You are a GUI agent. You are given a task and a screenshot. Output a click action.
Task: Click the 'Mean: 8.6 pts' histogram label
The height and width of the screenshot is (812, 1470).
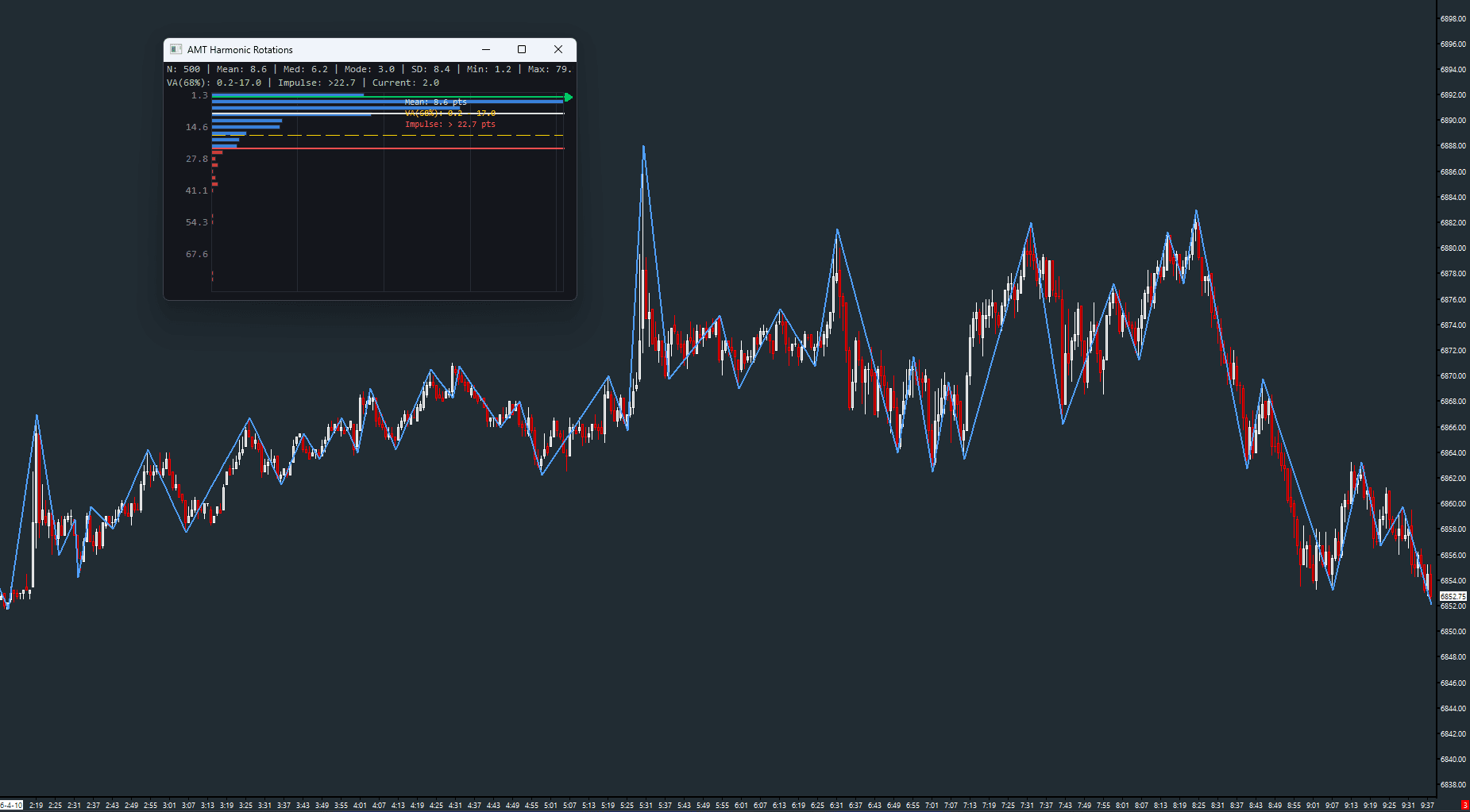tap(435, 102)
